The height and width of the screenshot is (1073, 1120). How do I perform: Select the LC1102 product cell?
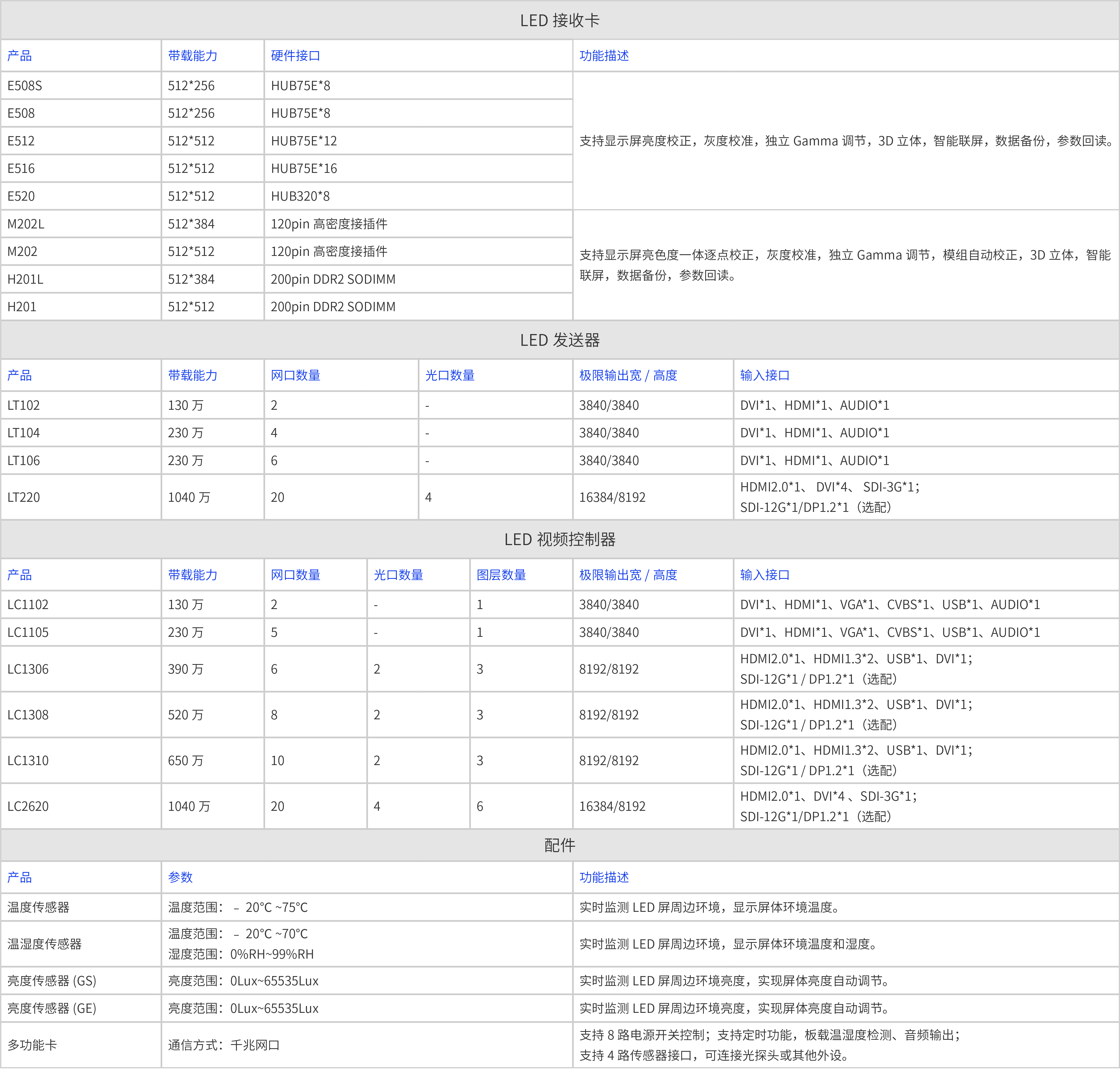coord(81,605)
